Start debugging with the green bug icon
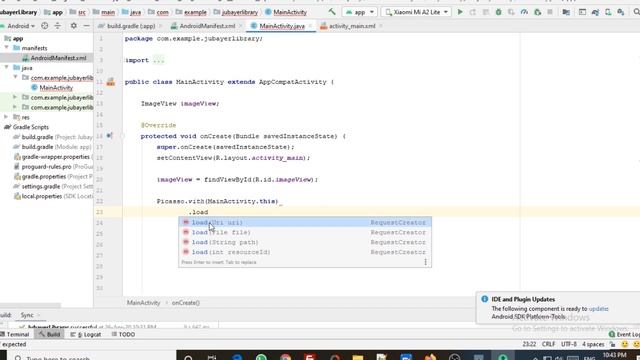This screenshot has width=640, height=360. point(498,12)
